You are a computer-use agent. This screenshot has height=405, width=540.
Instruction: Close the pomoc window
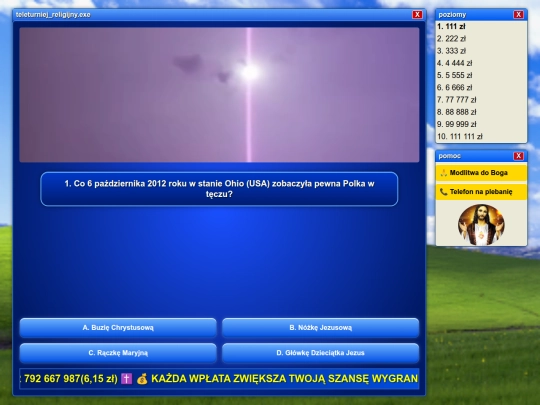point(518,156)
